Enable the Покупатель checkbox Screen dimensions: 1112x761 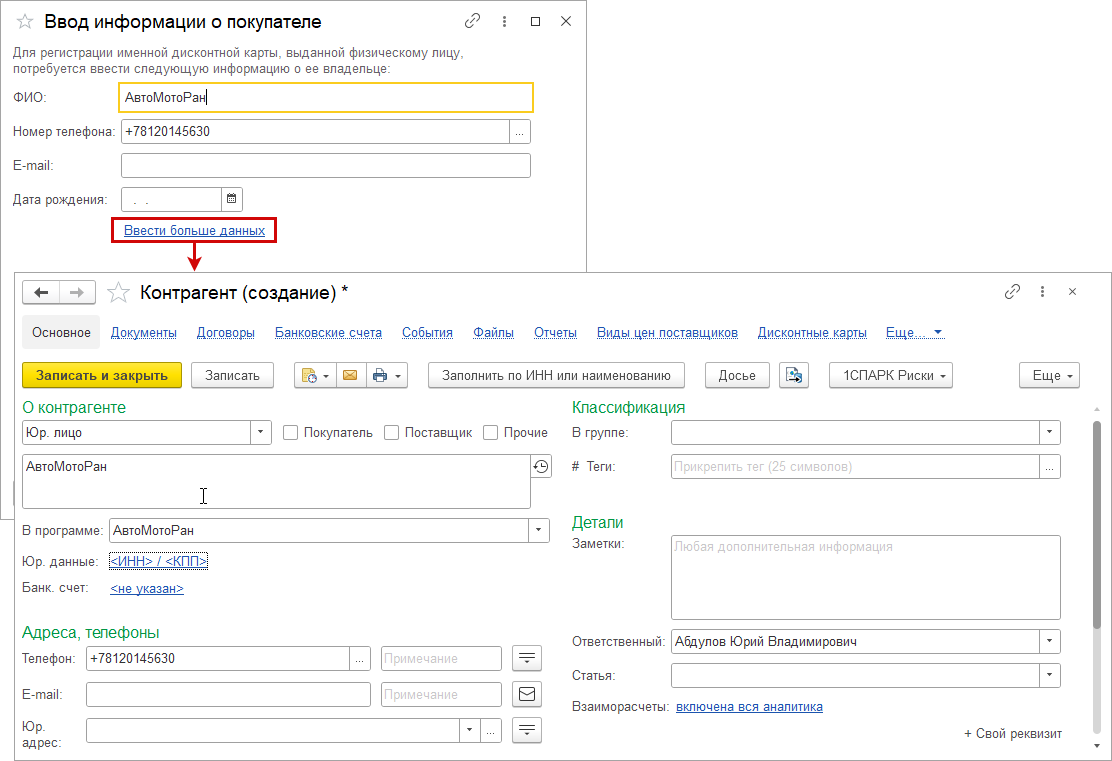(291, 432)
